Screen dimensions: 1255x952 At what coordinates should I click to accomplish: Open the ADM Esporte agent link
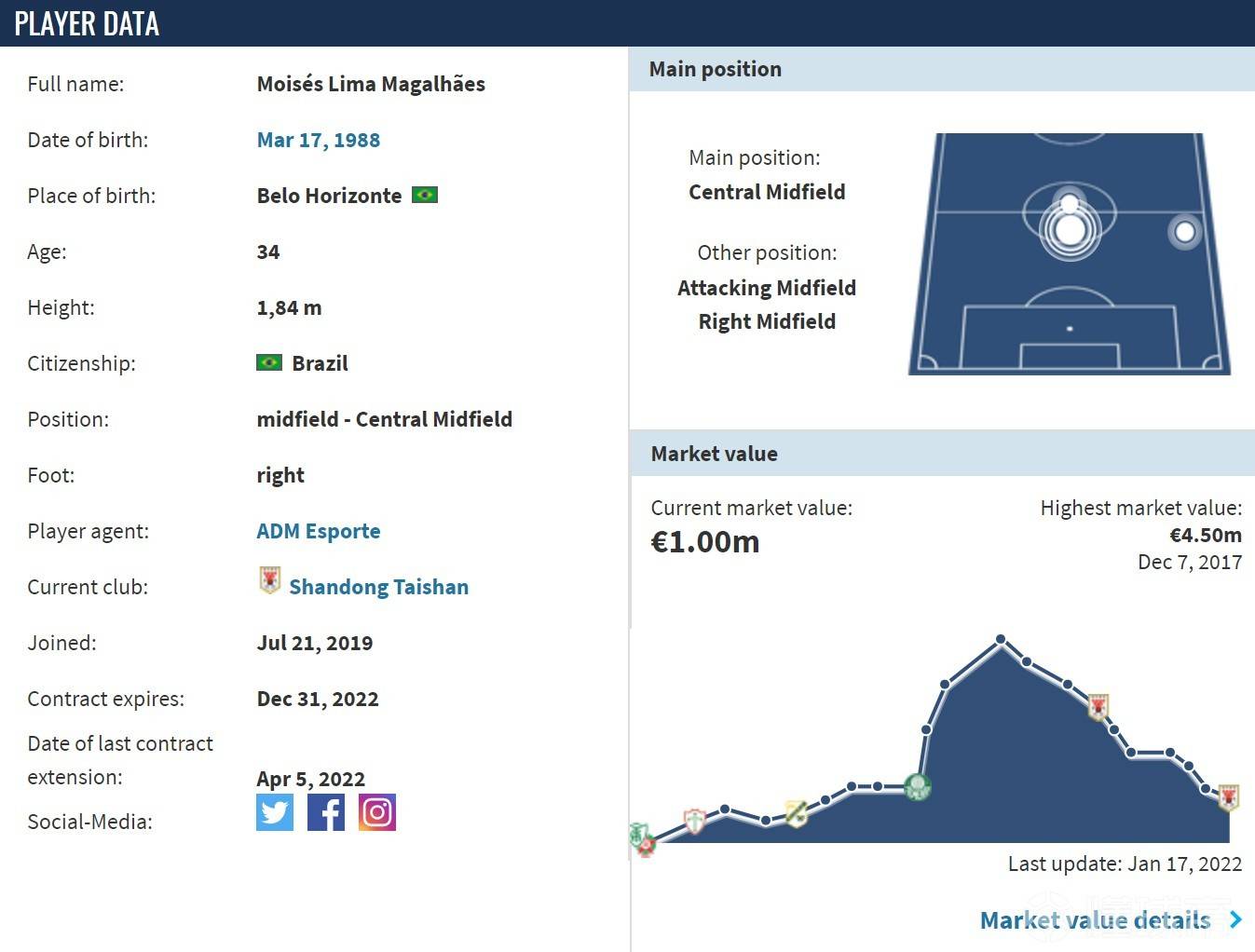tap(319, 531)
